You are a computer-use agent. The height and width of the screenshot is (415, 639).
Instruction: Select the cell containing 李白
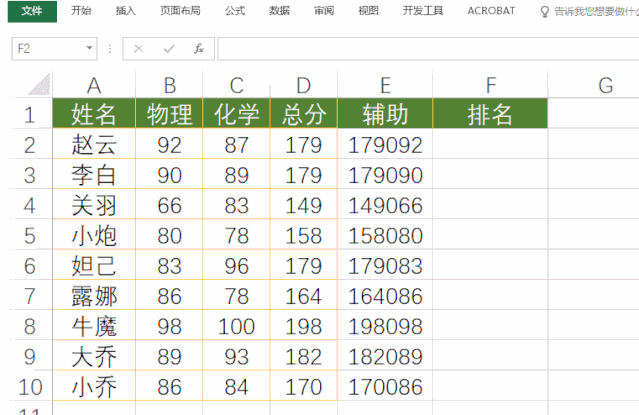94,174
